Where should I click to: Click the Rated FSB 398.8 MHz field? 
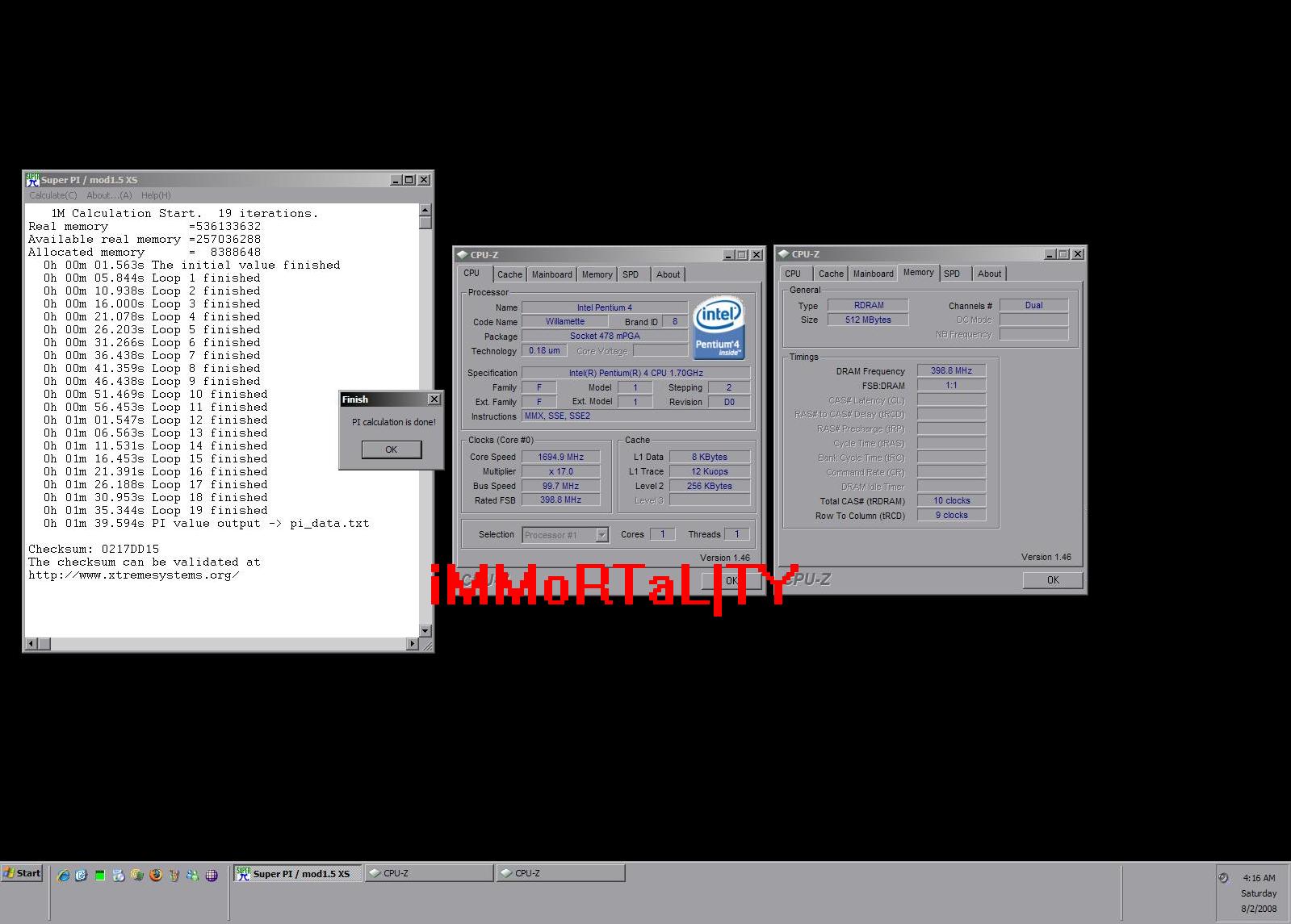tap(560, 500)
